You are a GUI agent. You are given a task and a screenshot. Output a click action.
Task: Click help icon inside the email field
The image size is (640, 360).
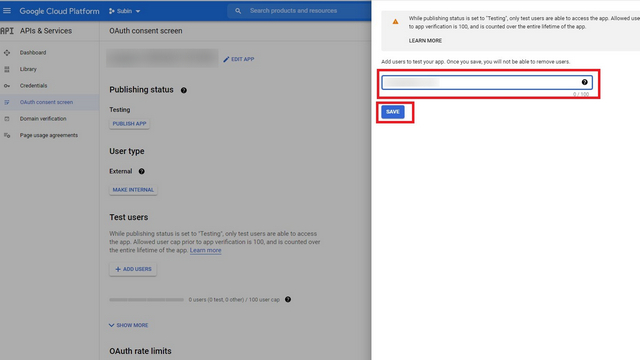pyautogui.click(x=584, y=82)
